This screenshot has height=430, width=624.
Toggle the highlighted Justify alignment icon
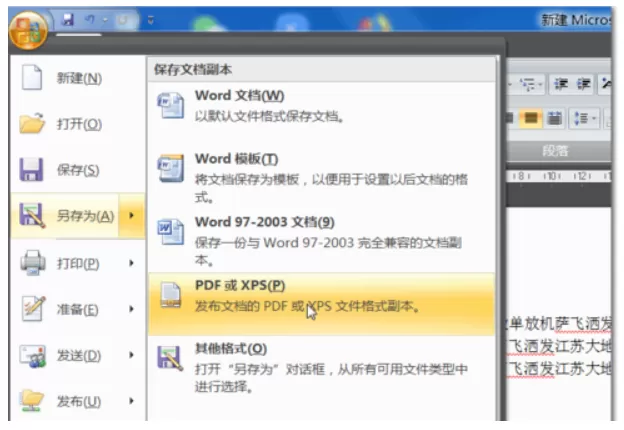531,118
